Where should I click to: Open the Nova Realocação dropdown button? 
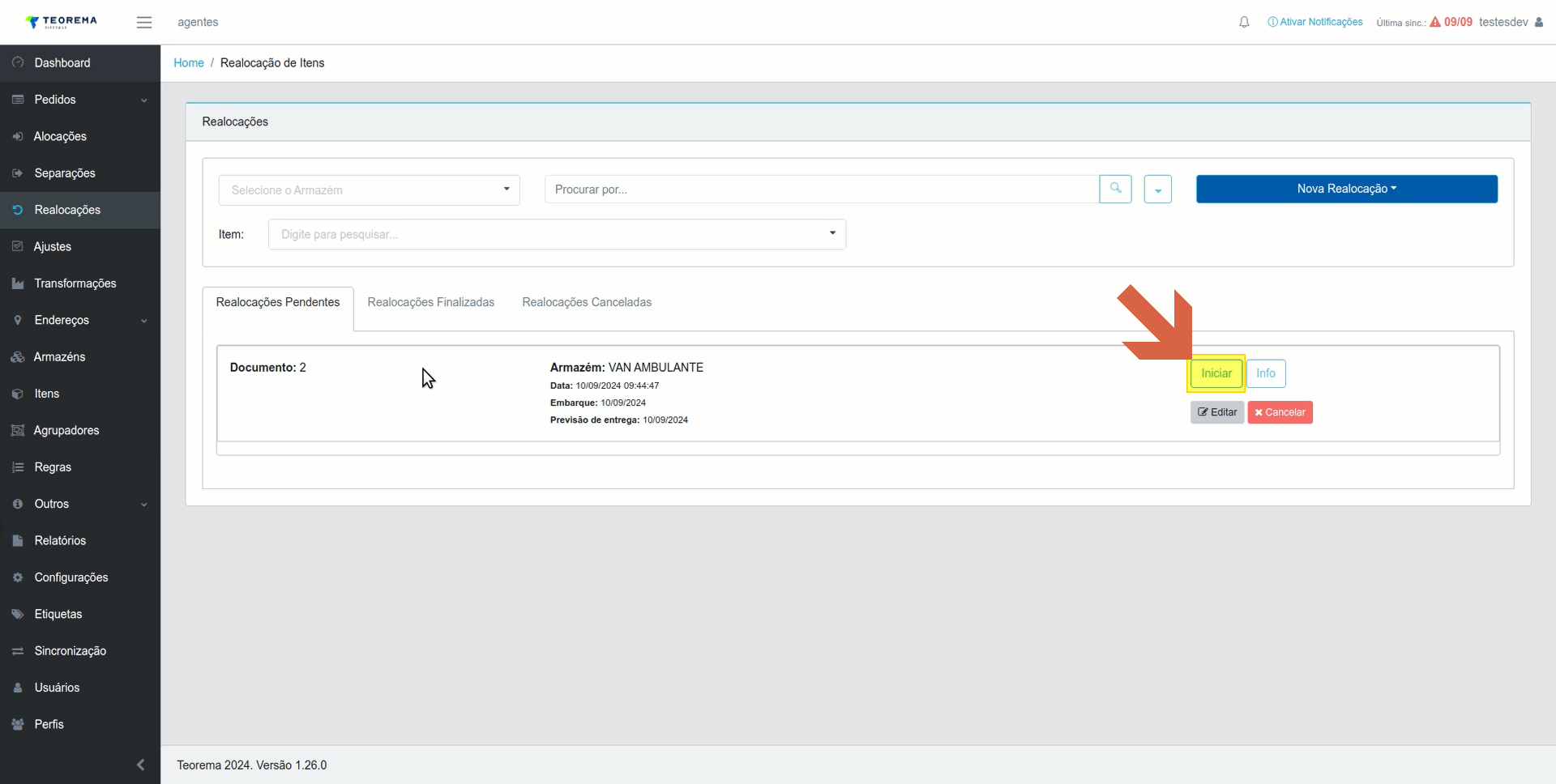1346,189
